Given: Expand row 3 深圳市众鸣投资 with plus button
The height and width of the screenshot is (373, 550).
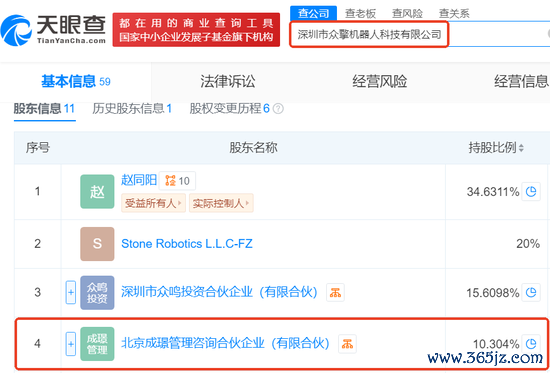Looking at the screenshot, I should click(71, 292).
